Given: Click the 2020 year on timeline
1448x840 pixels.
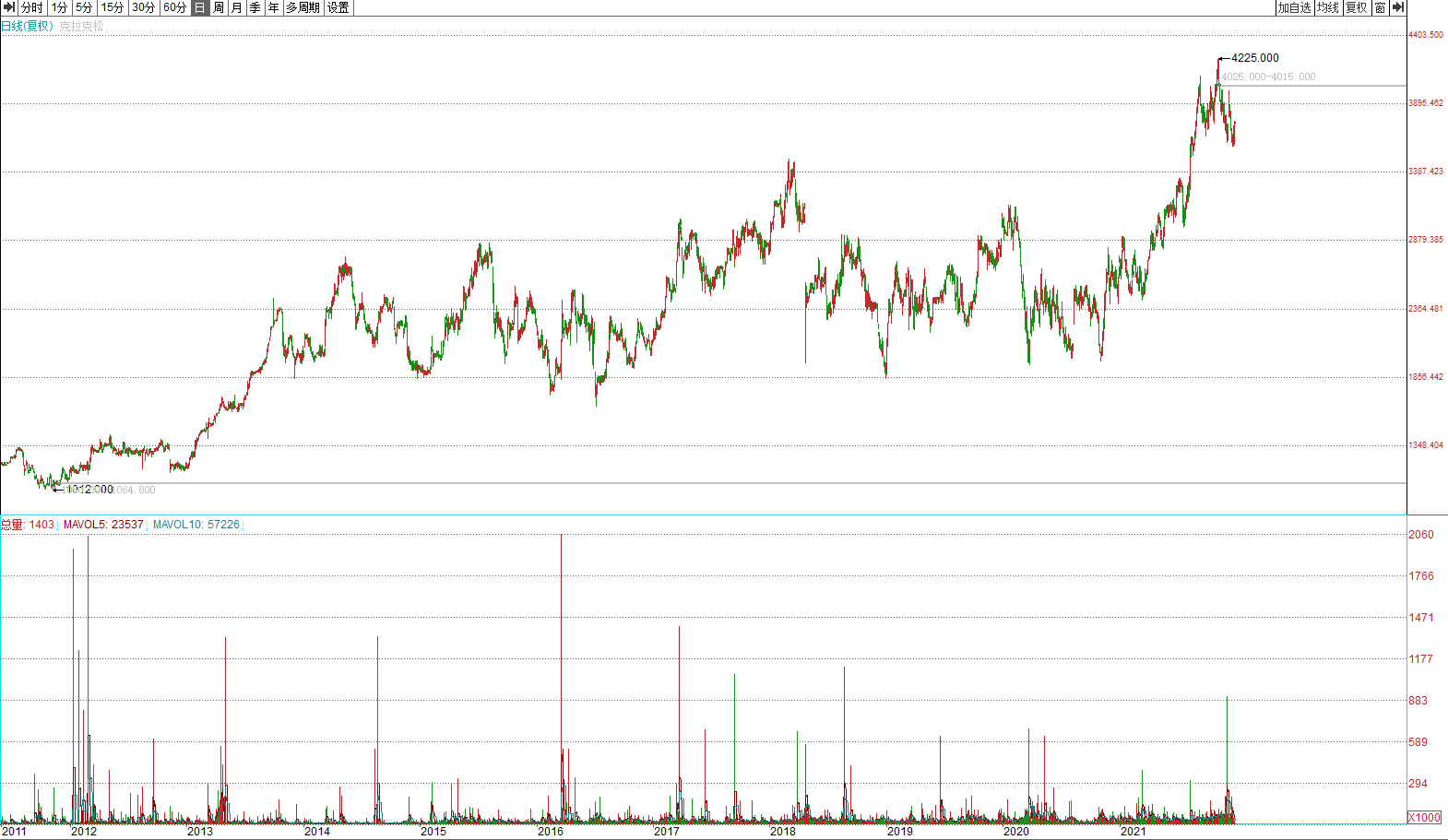Looking at the screenshot, I should pos(1016,832).
